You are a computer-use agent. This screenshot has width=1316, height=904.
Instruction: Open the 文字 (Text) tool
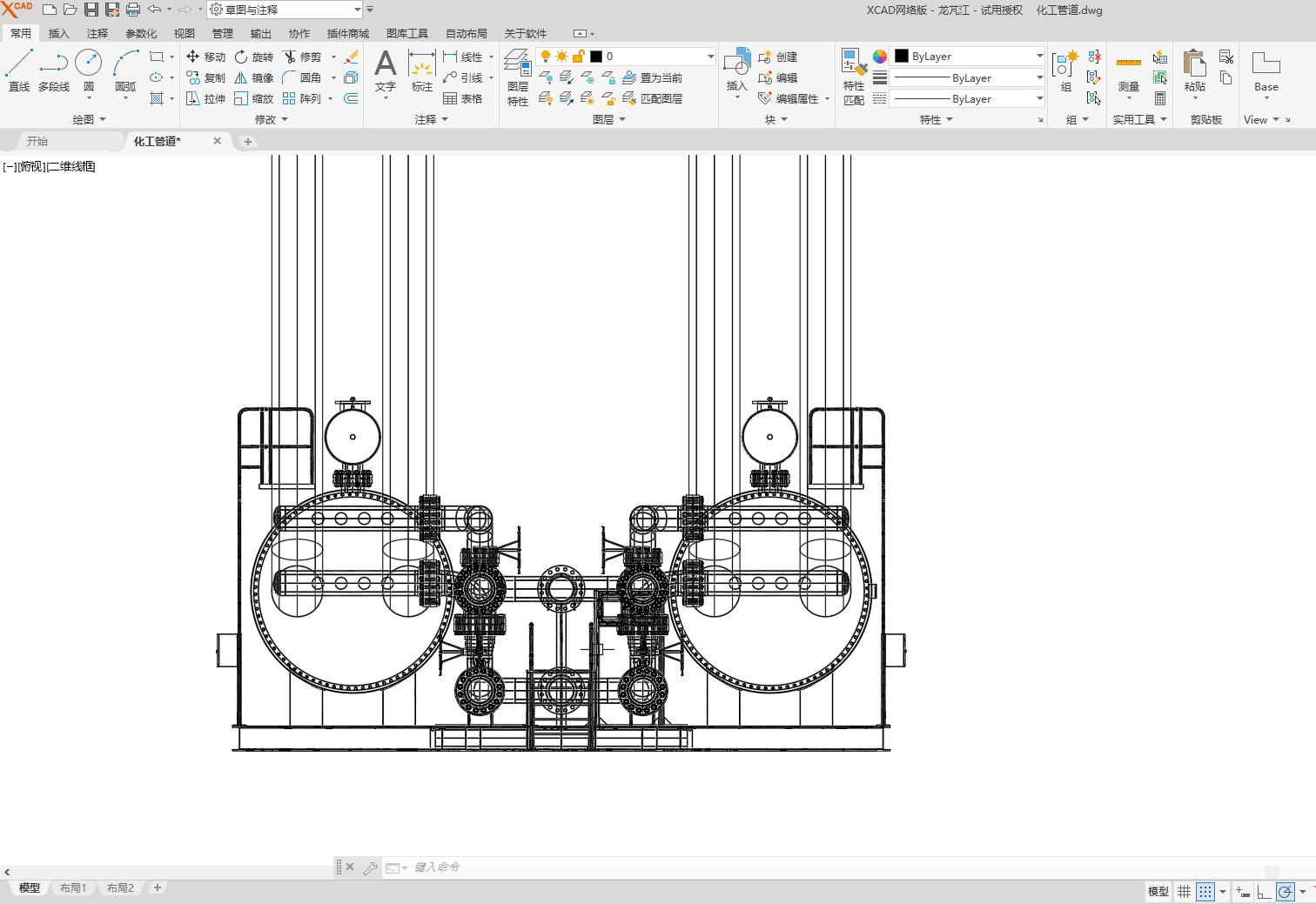click(x=386, y=70)
